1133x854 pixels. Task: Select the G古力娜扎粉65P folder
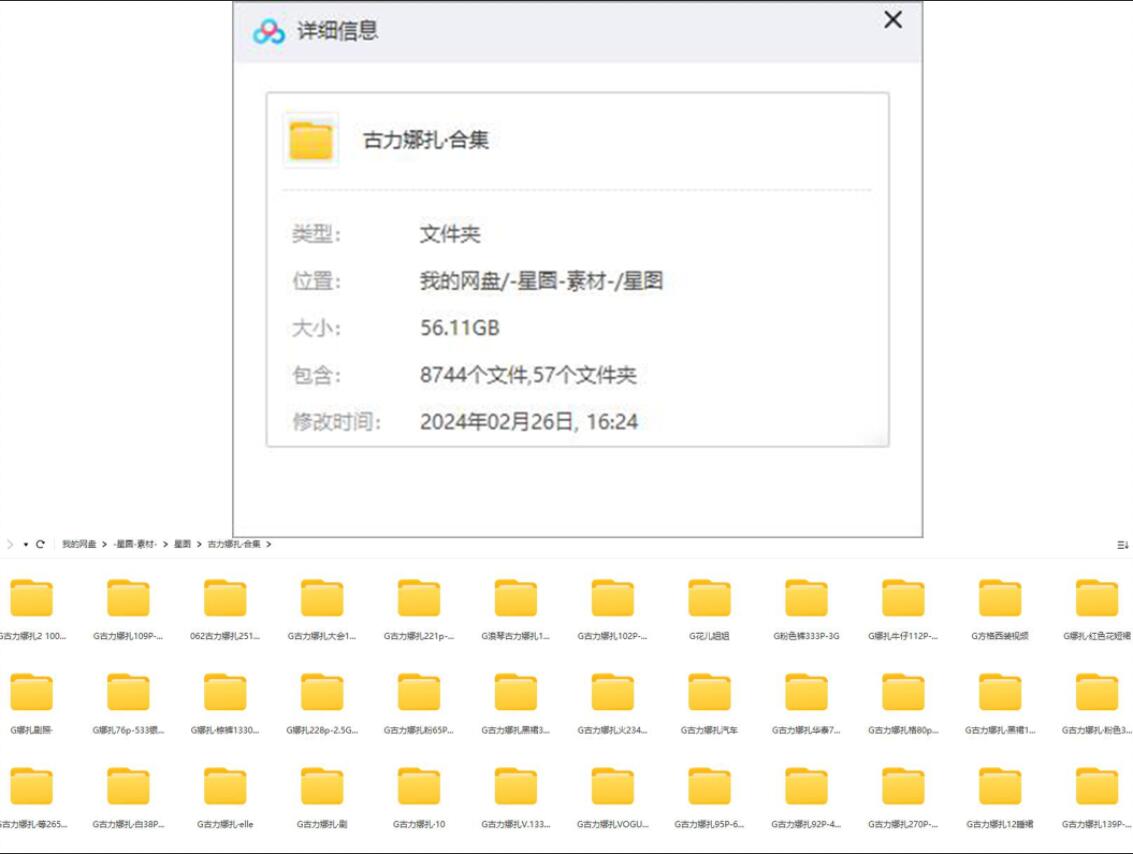click(418, 704)
